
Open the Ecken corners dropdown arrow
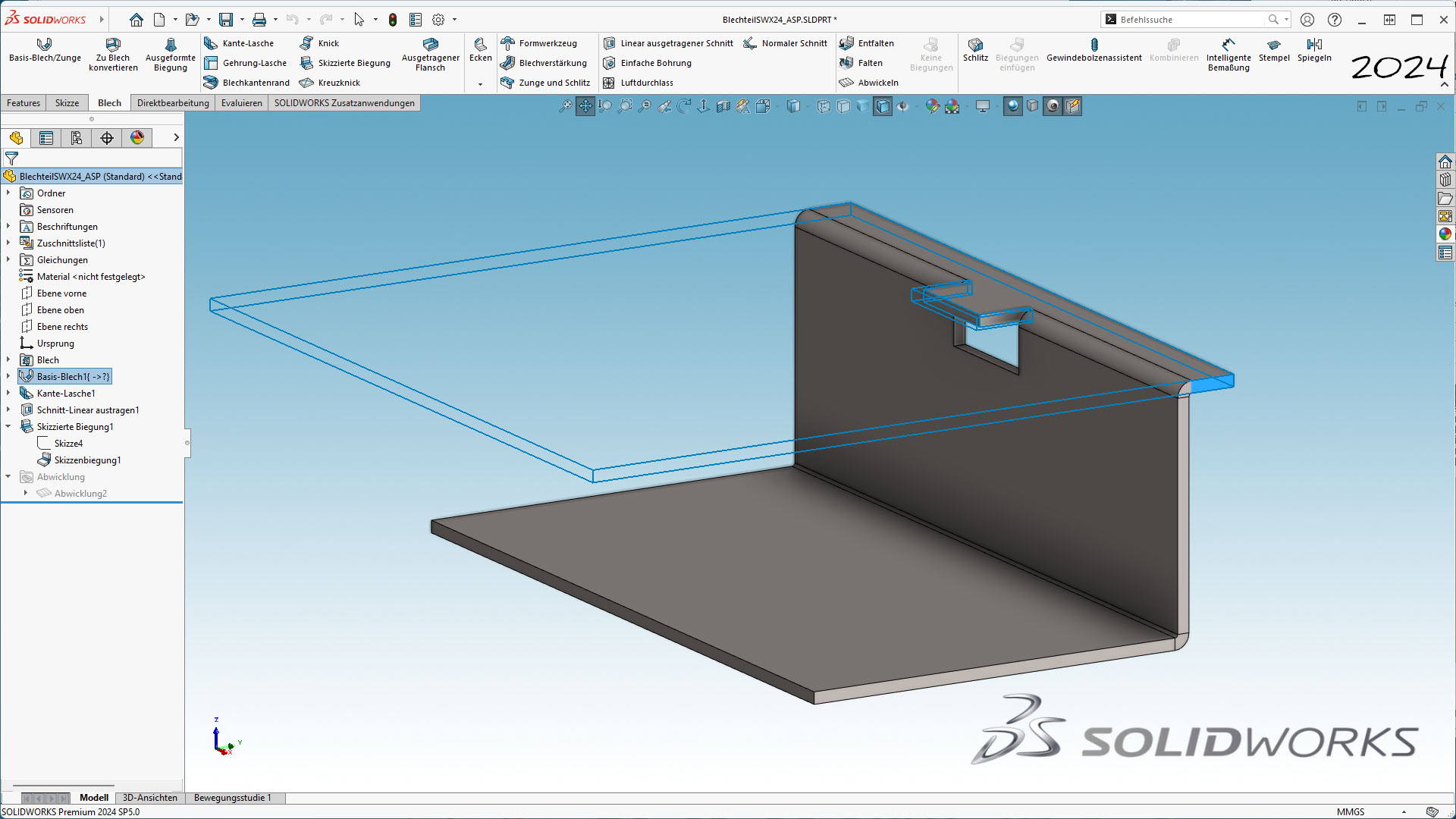480,84
